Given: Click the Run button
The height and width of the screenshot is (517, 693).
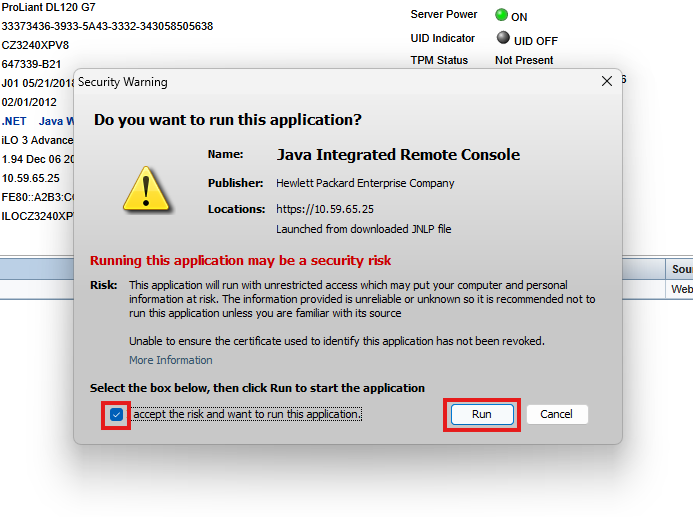Looking at the screenshot, I should pyautogui.click(x=482, y=414).
